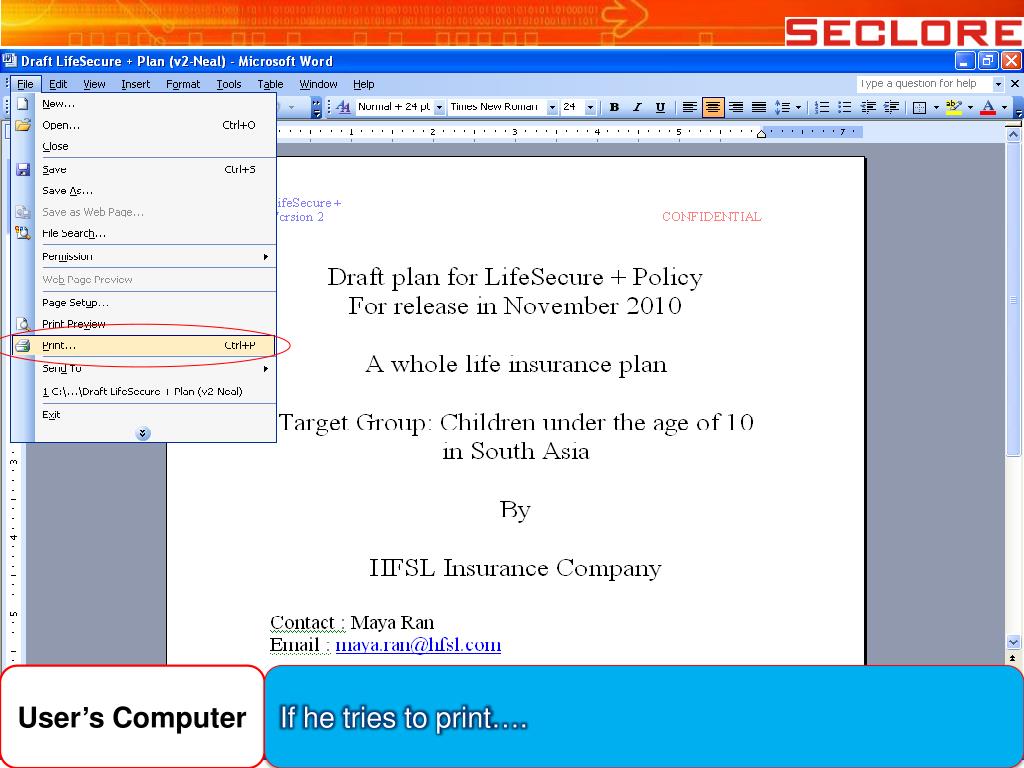Open the Help menu
This screenshot has height=768, width=1024.
pos(364,84)
